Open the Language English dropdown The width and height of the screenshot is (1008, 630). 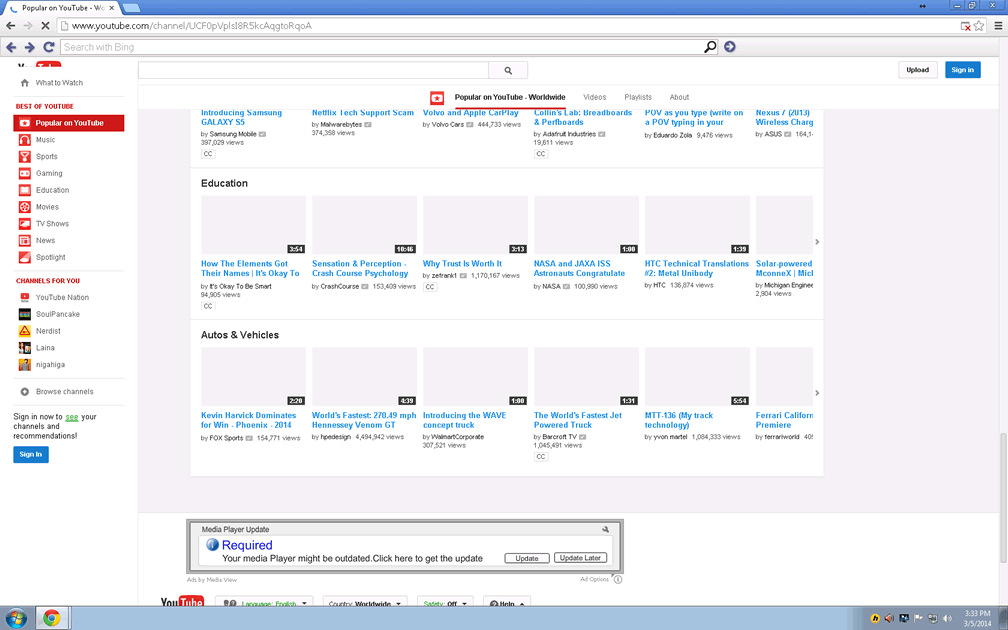point(264,604)
